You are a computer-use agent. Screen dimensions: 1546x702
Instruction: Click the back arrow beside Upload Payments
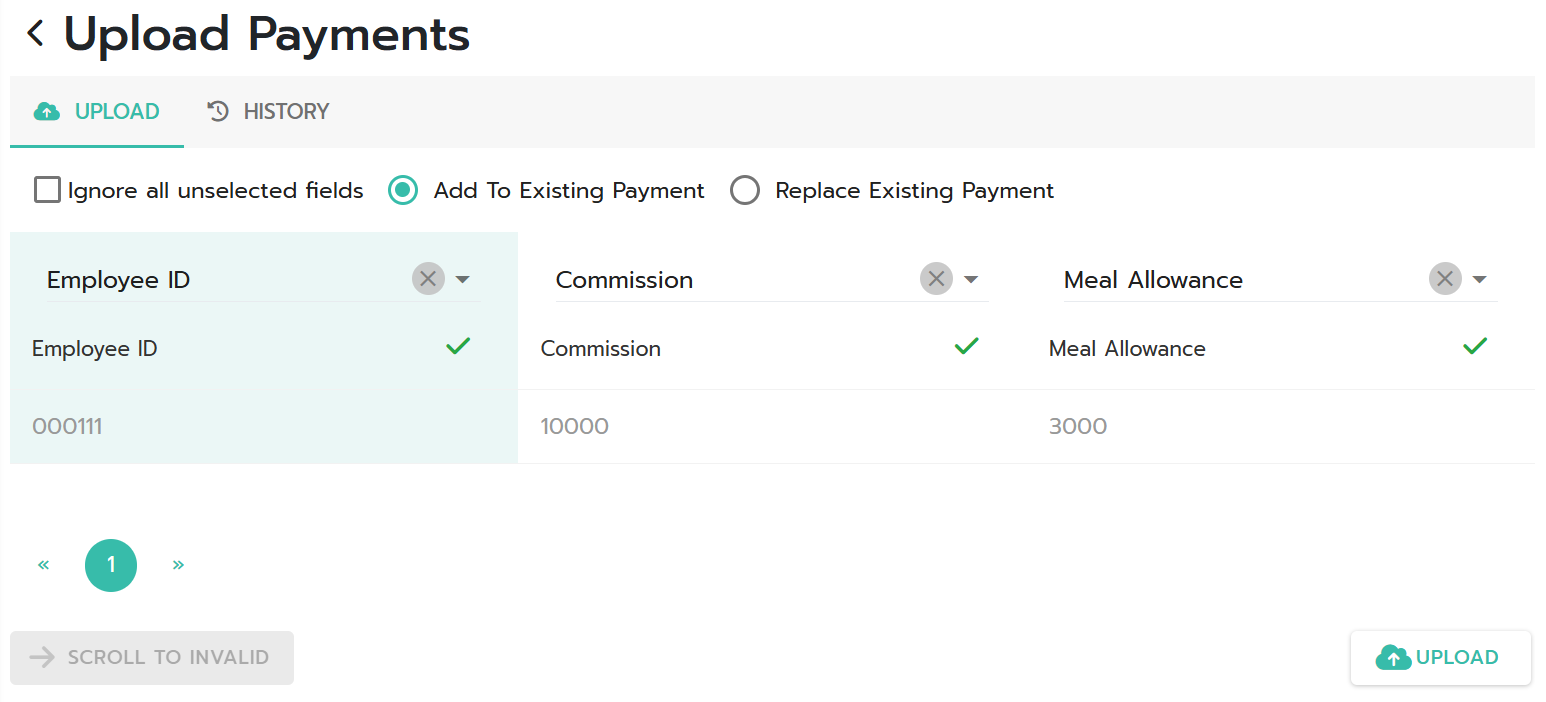click(35, 34)
